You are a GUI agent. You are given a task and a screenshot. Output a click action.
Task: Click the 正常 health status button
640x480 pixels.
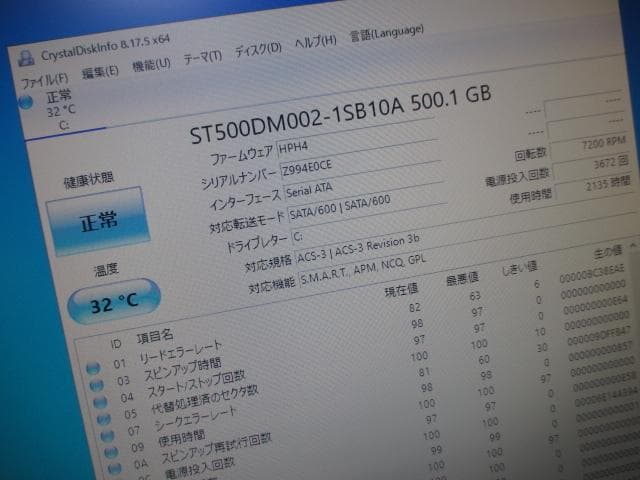(98, 222)
